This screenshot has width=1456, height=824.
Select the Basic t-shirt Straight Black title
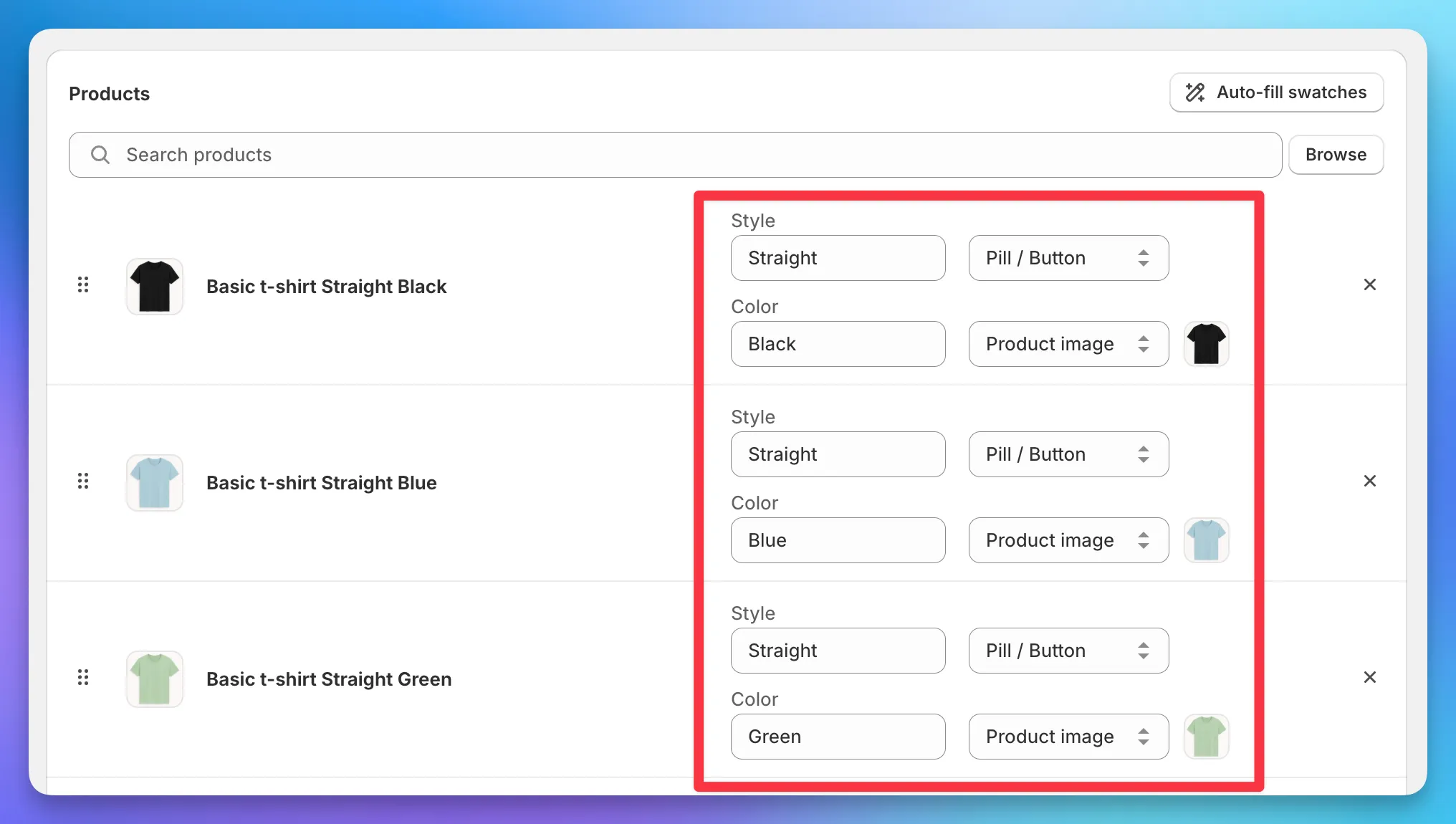326,287
